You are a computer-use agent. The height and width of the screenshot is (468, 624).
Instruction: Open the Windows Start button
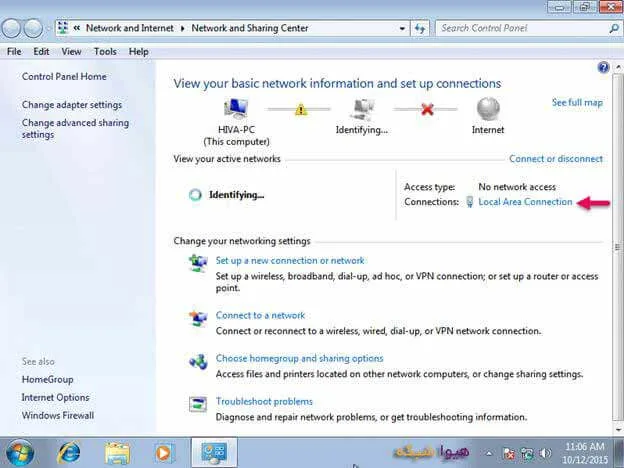(20, 453)
